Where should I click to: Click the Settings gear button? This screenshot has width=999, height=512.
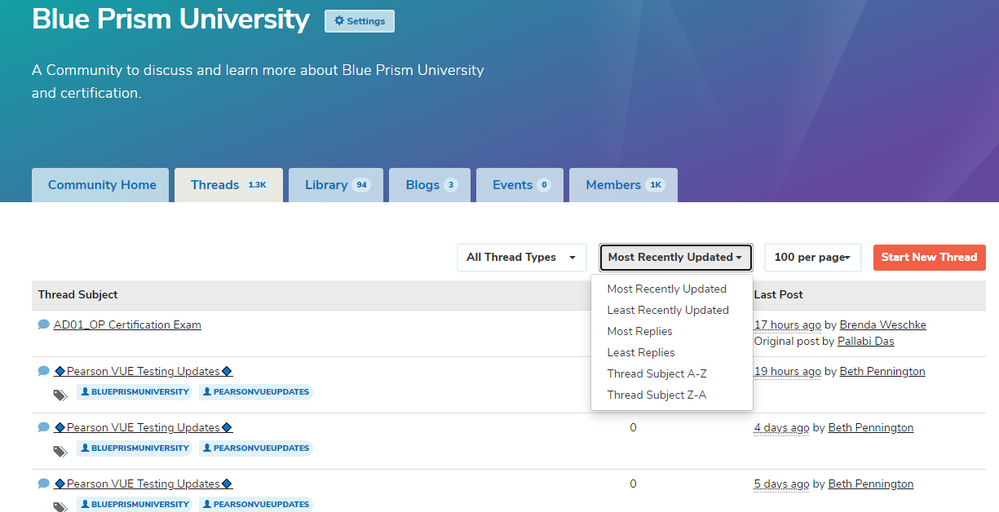click(359, 21)
